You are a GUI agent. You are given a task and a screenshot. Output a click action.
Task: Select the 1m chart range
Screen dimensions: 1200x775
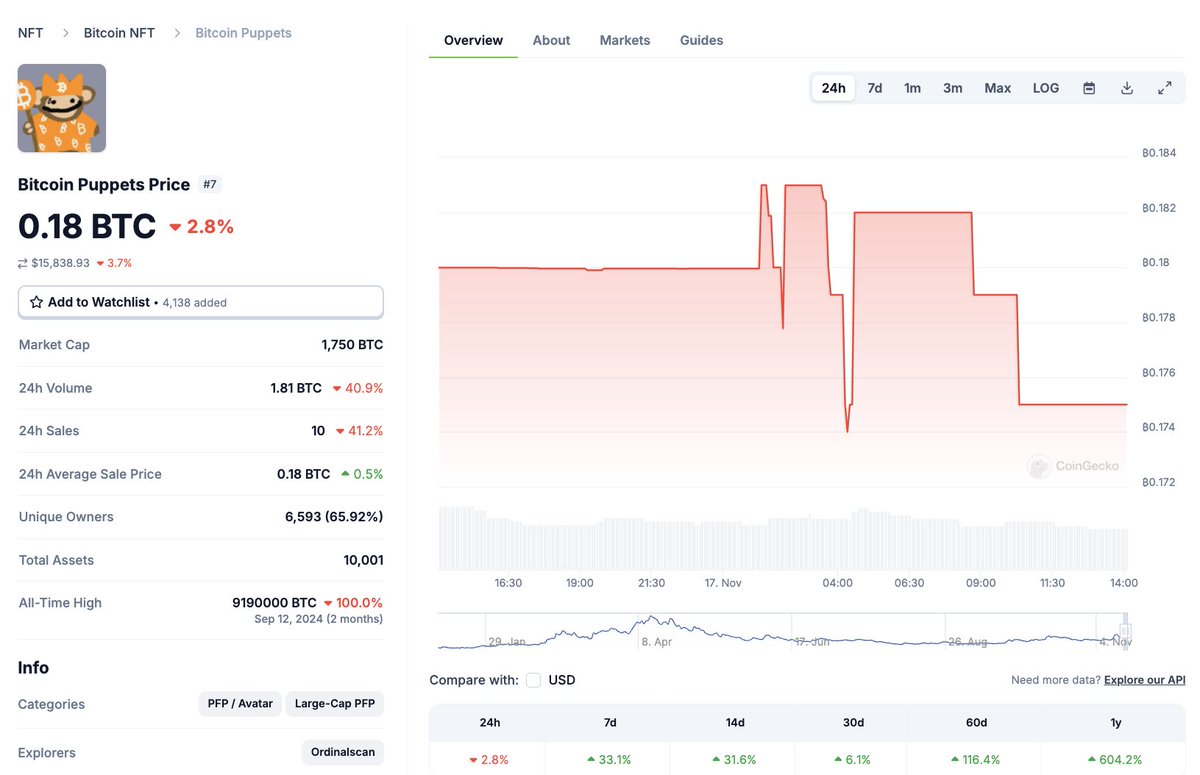tap(913, 88)
